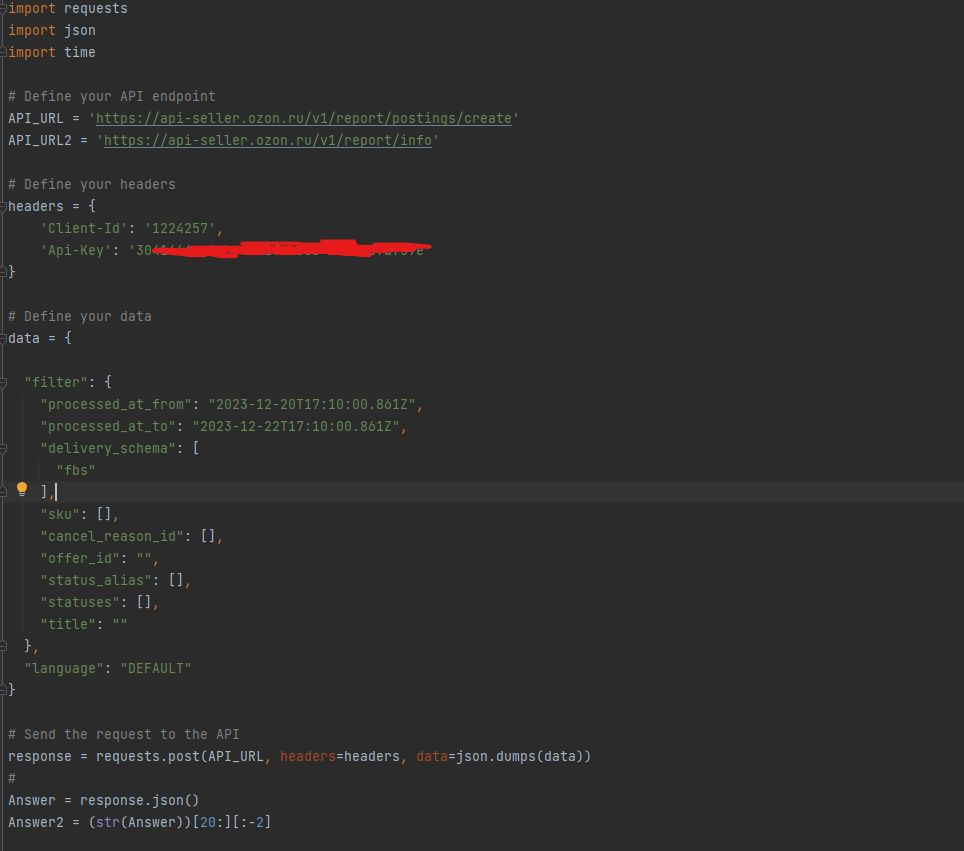Click the 'Client-Id' header key

pyautogui.click(x=84, y=228)
